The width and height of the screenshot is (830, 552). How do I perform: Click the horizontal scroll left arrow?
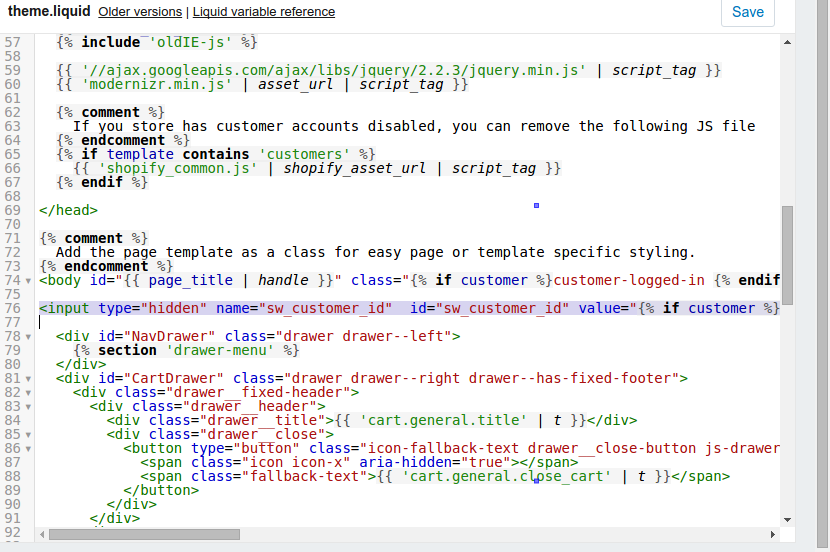42,535
